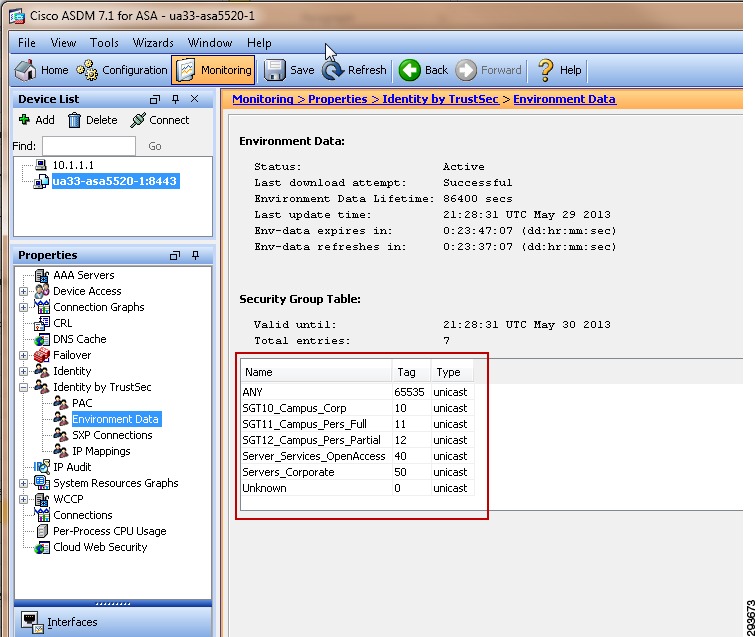Expand the Connection Graphs node
Viewport: 756px width, 637px height.
coord(23,307)
